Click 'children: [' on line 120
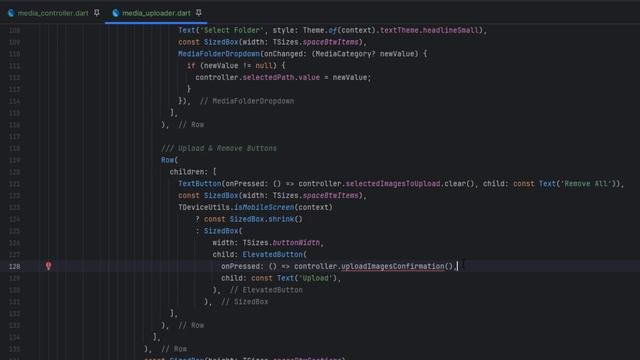The width and height of the screenshot is (640, 360). pos(193,172)
